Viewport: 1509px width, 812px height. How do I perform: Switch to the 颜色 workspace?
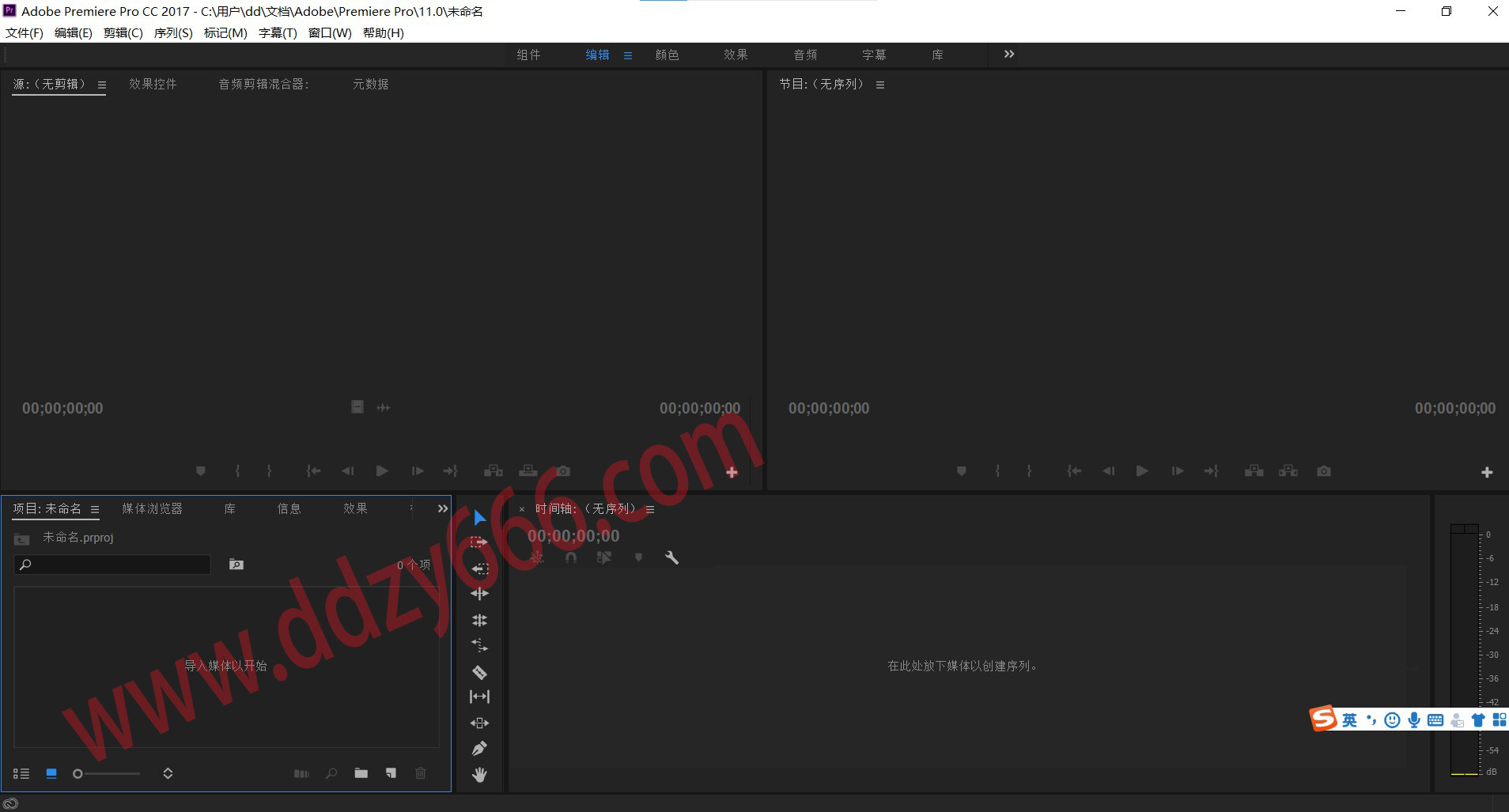point(667,55)
